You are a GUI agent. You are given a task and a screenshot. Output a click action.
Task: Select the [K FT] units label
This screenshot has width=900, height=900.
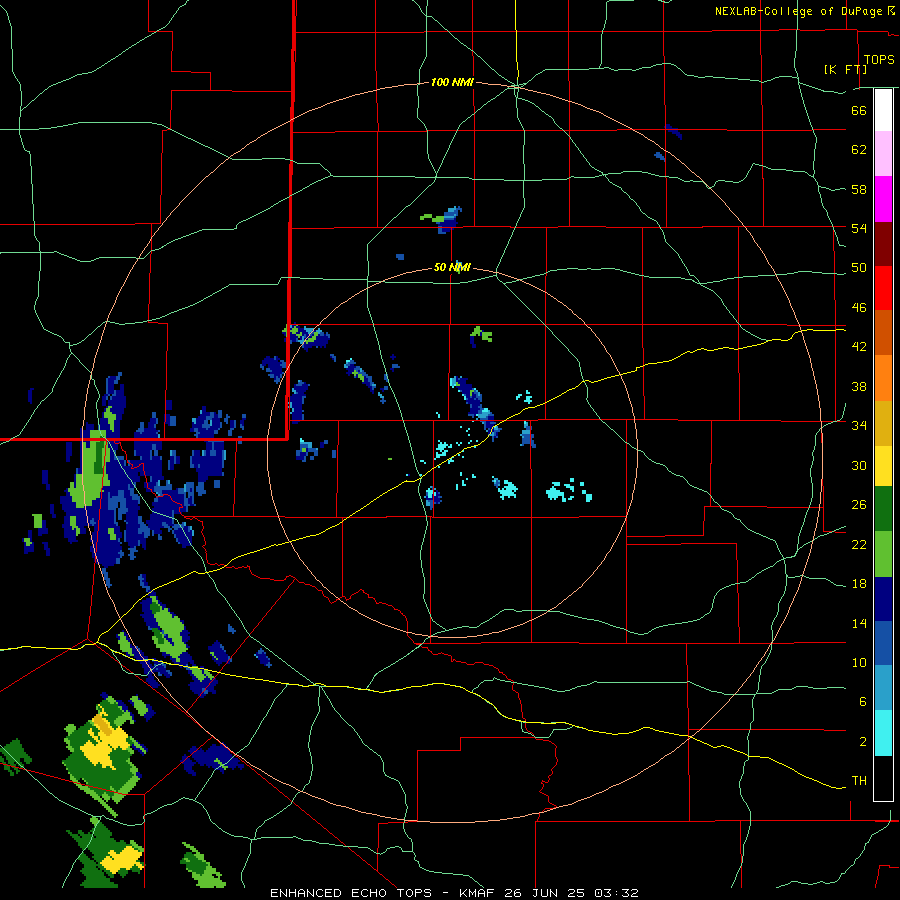845,69
